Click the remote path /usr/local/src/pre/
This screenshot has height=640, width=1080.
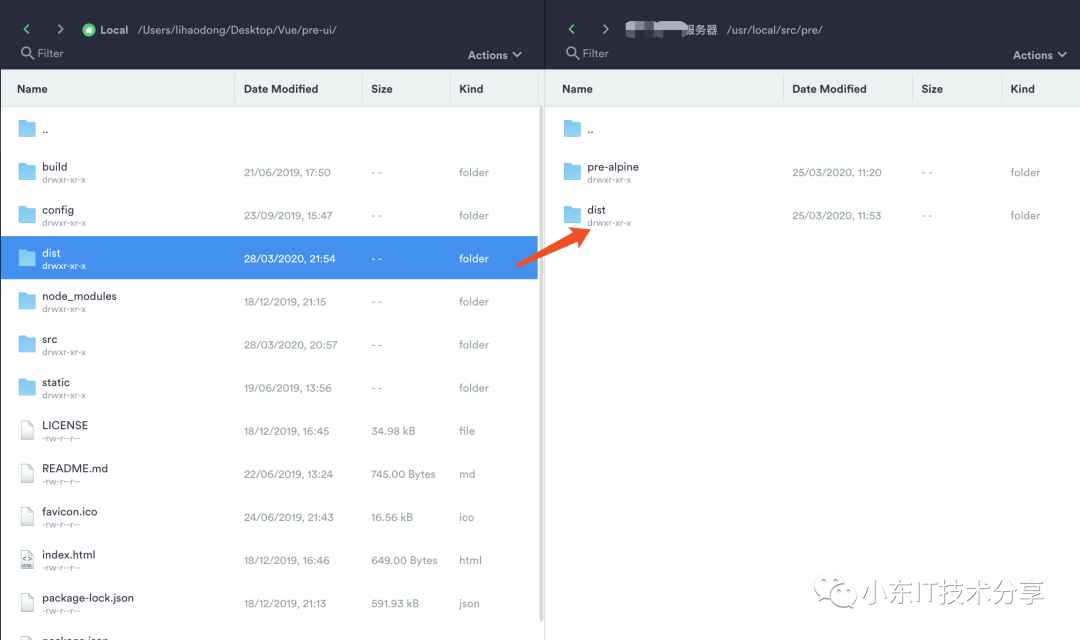click(x=774, y=30)
